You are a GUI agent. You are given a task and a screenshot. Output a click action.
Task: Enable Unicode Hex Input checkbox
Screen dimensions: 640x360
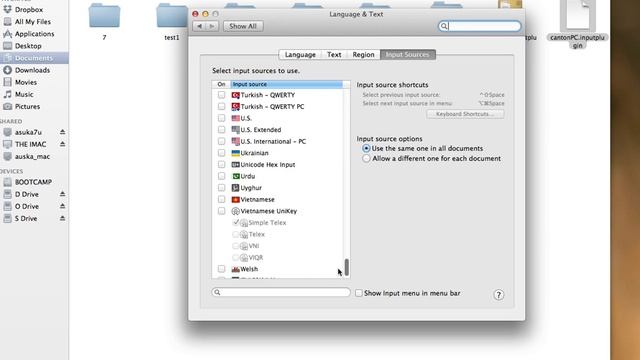(221, 164)
